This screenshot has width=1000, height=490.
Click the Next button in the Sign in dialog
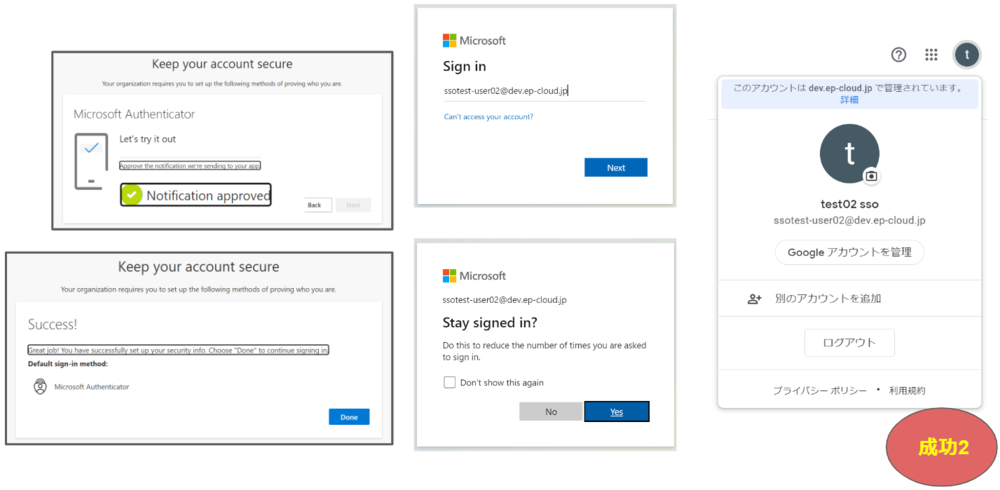click(615, 167)
